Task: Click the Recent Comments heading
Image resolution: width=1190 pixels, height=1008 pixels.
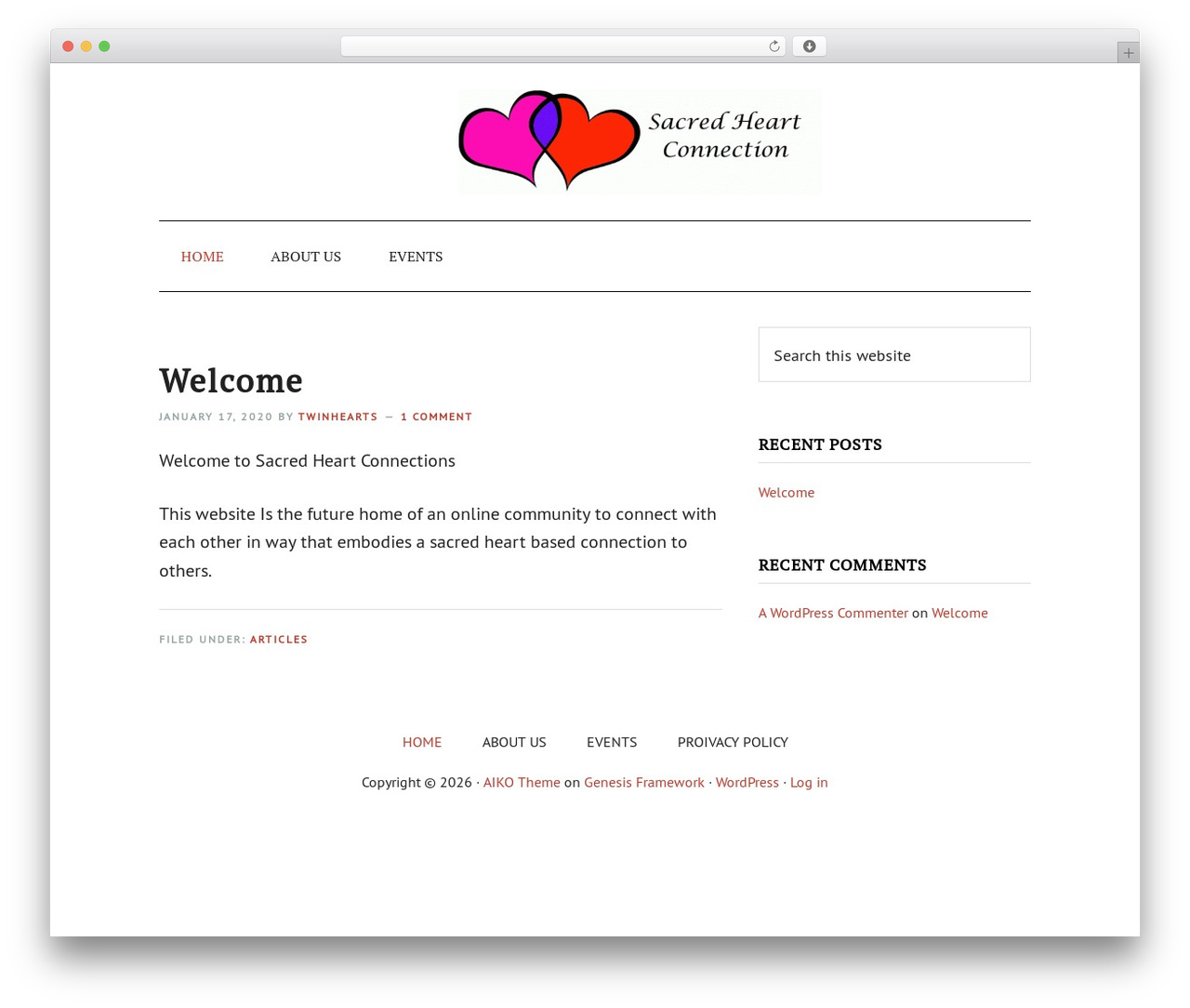Action: pos(842,565)
